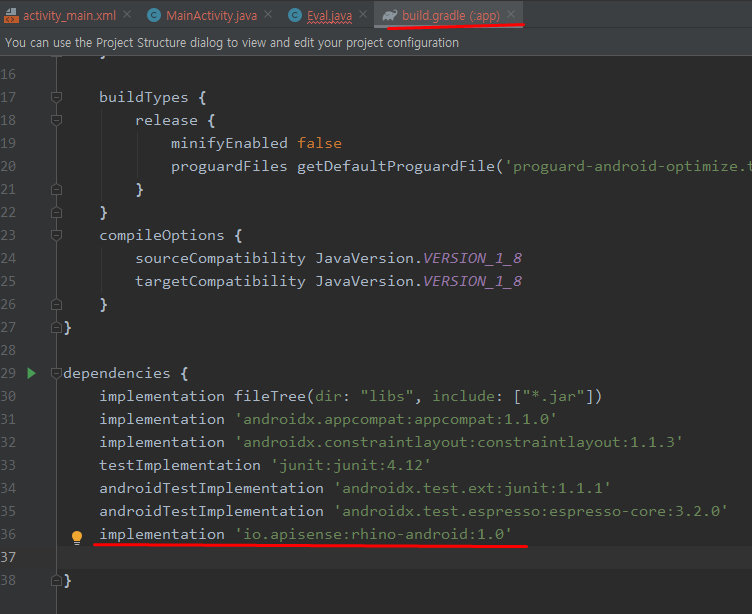The height and width of the screenshot is (614, 752).
Task: Click the XML file icon on activity_main.xml tab
Action: 11,16
